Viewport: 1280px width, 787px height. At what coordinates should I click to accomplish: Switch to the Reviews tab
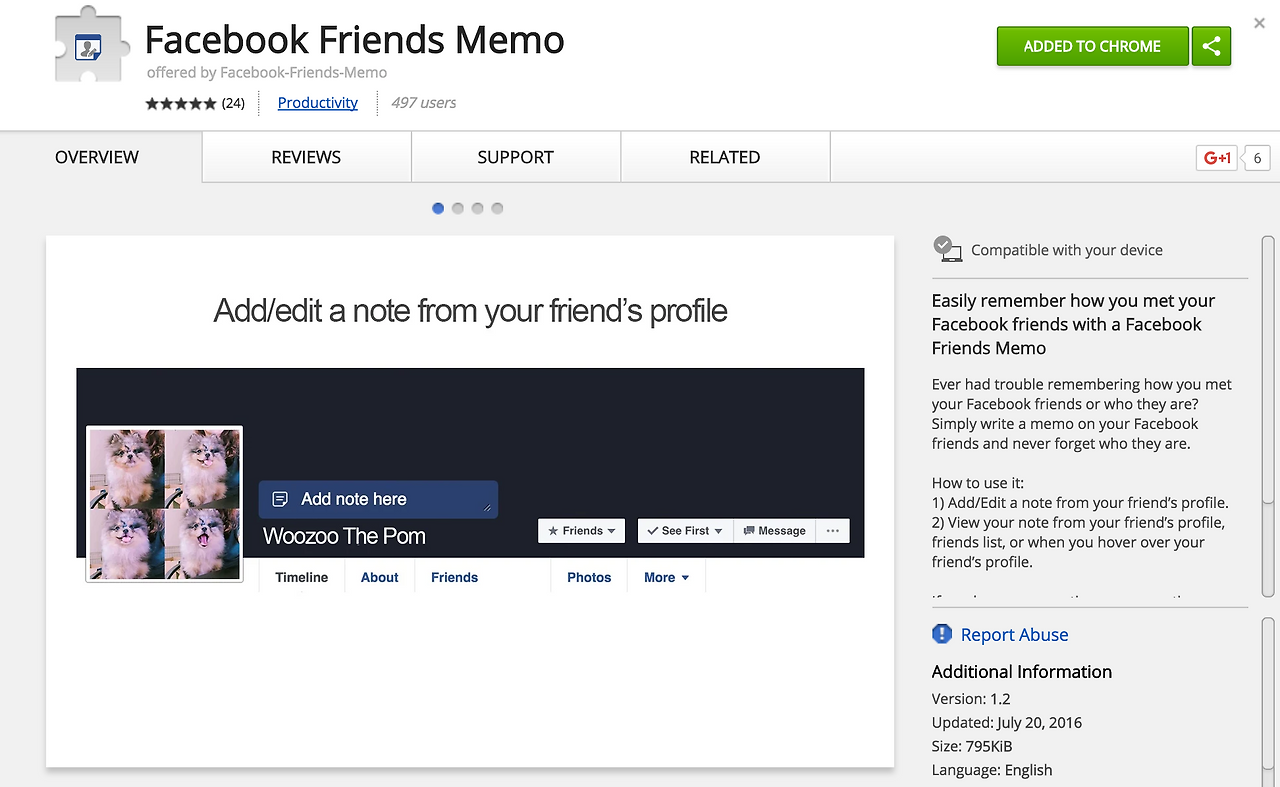tap(306, 157)
